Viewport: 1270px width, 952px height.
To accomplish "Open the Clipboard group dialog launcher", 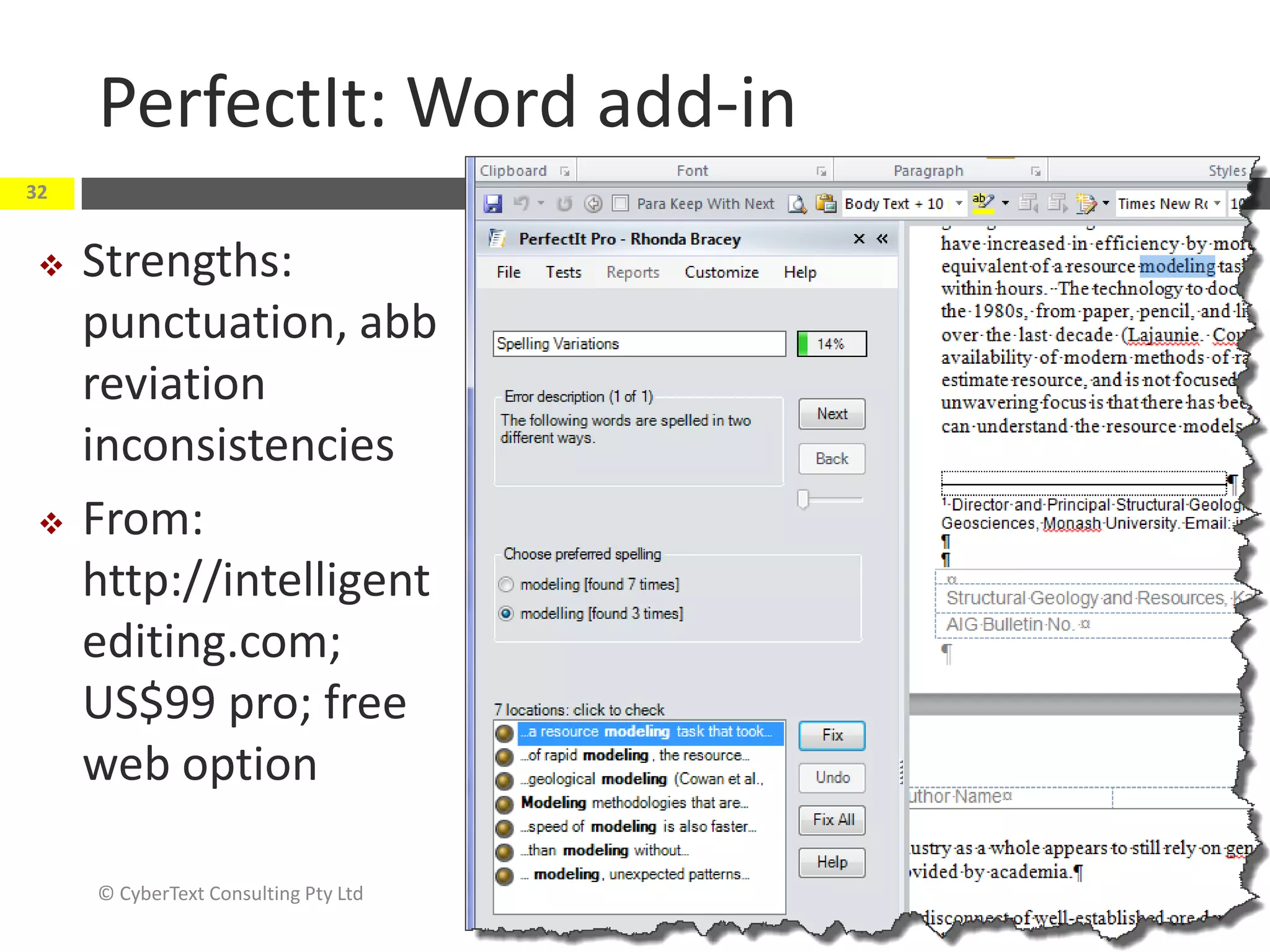I will [x=564, y=171].
